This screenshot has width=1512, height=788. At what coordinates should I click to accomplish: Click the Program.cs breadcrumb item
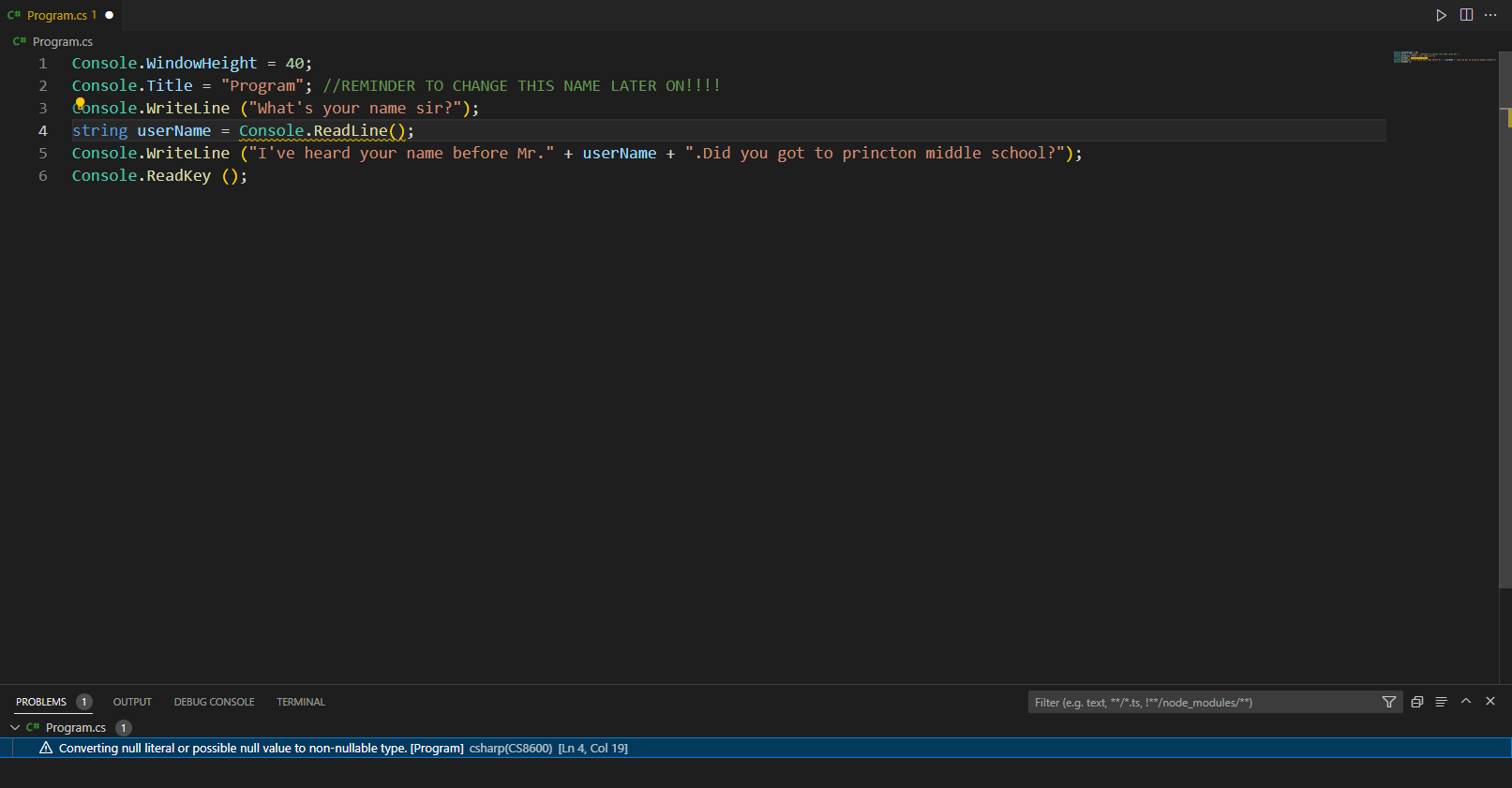pos(62,41)
